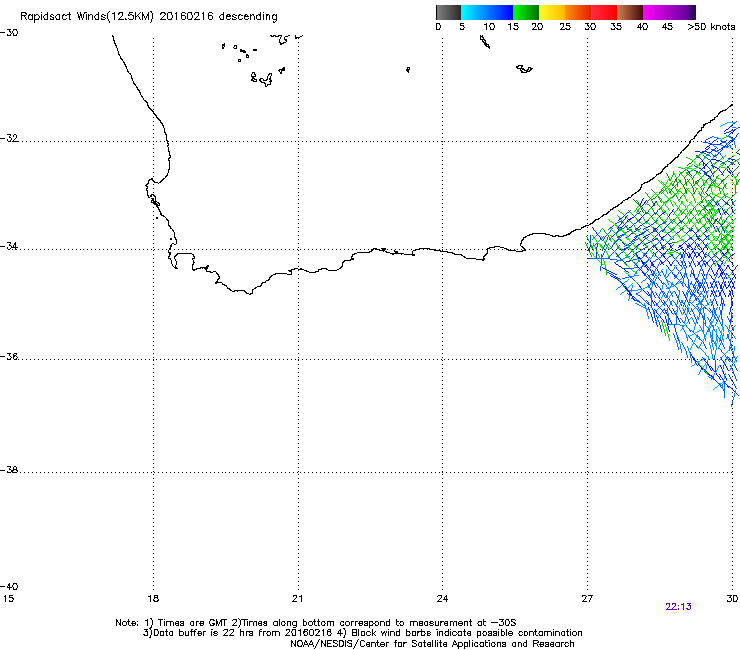Screen dimensions: 740x650
Task: Choose the brown 35-40 knots legend segment
Action: 630,12
